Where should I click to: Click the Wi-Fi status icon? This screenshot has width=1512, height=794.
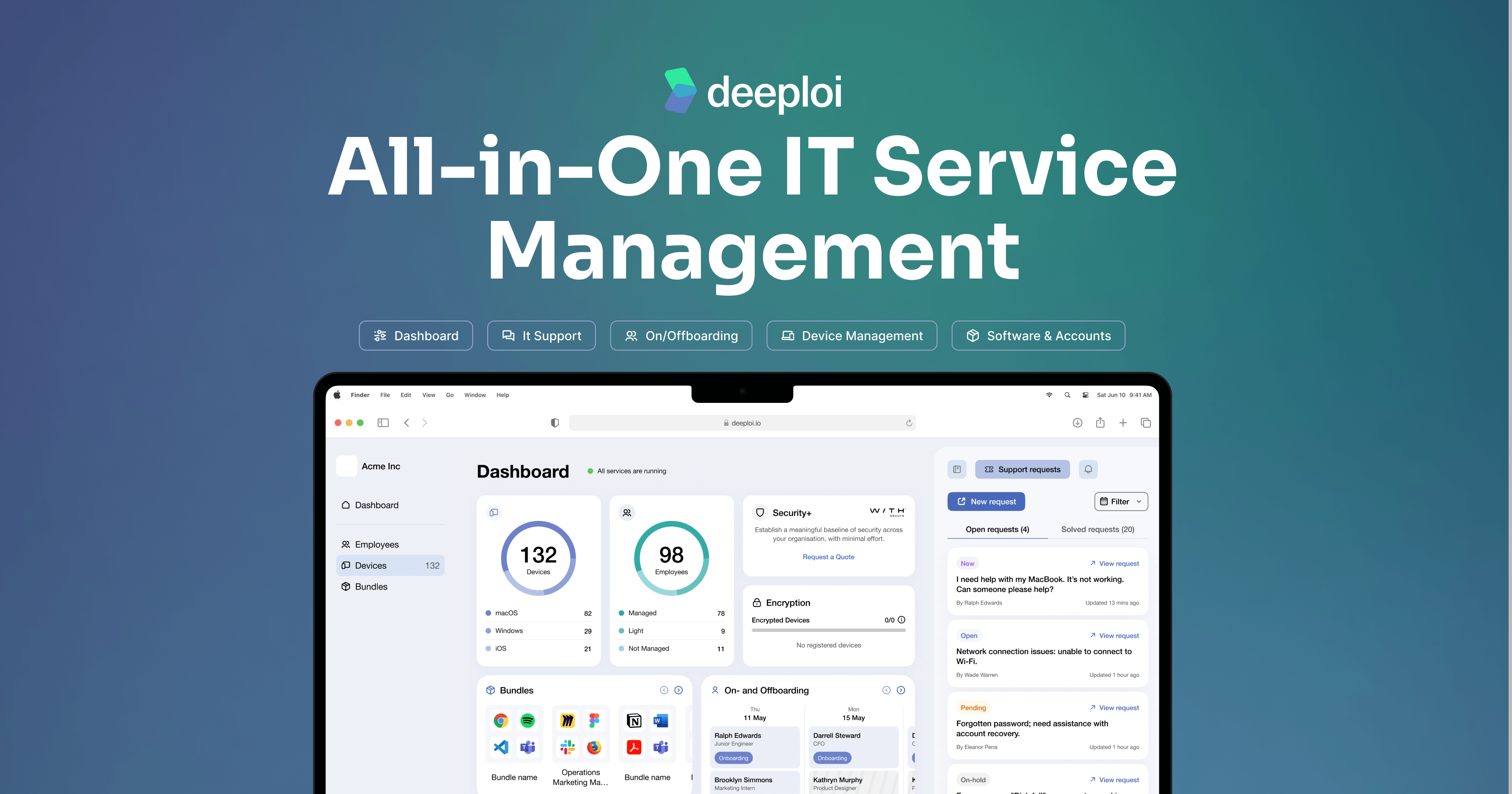pos(1049,395)
